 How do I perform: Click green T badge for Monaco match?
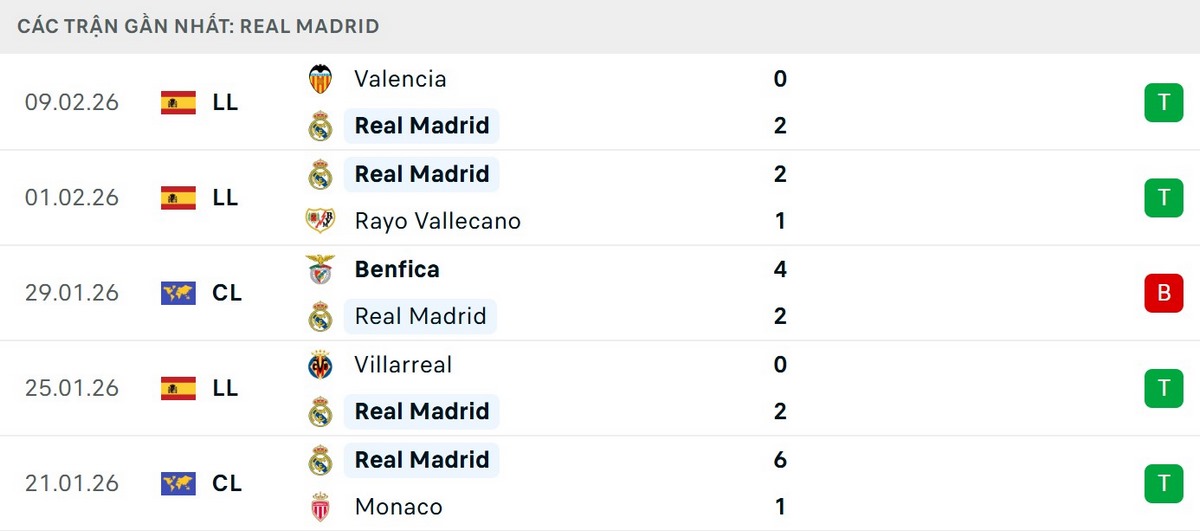pyautogui.click(x=1163, y=483)
